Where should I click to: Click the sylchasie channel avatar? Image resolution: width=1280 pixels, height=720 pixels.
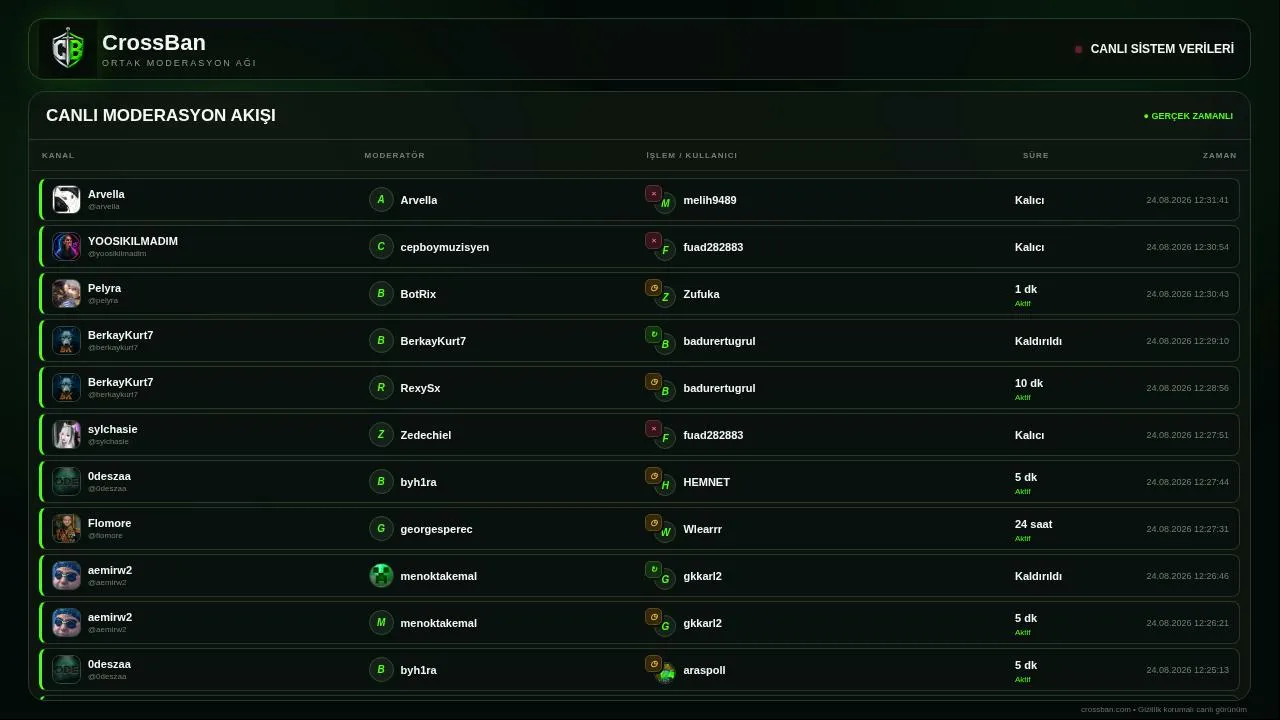pos(66,434)
